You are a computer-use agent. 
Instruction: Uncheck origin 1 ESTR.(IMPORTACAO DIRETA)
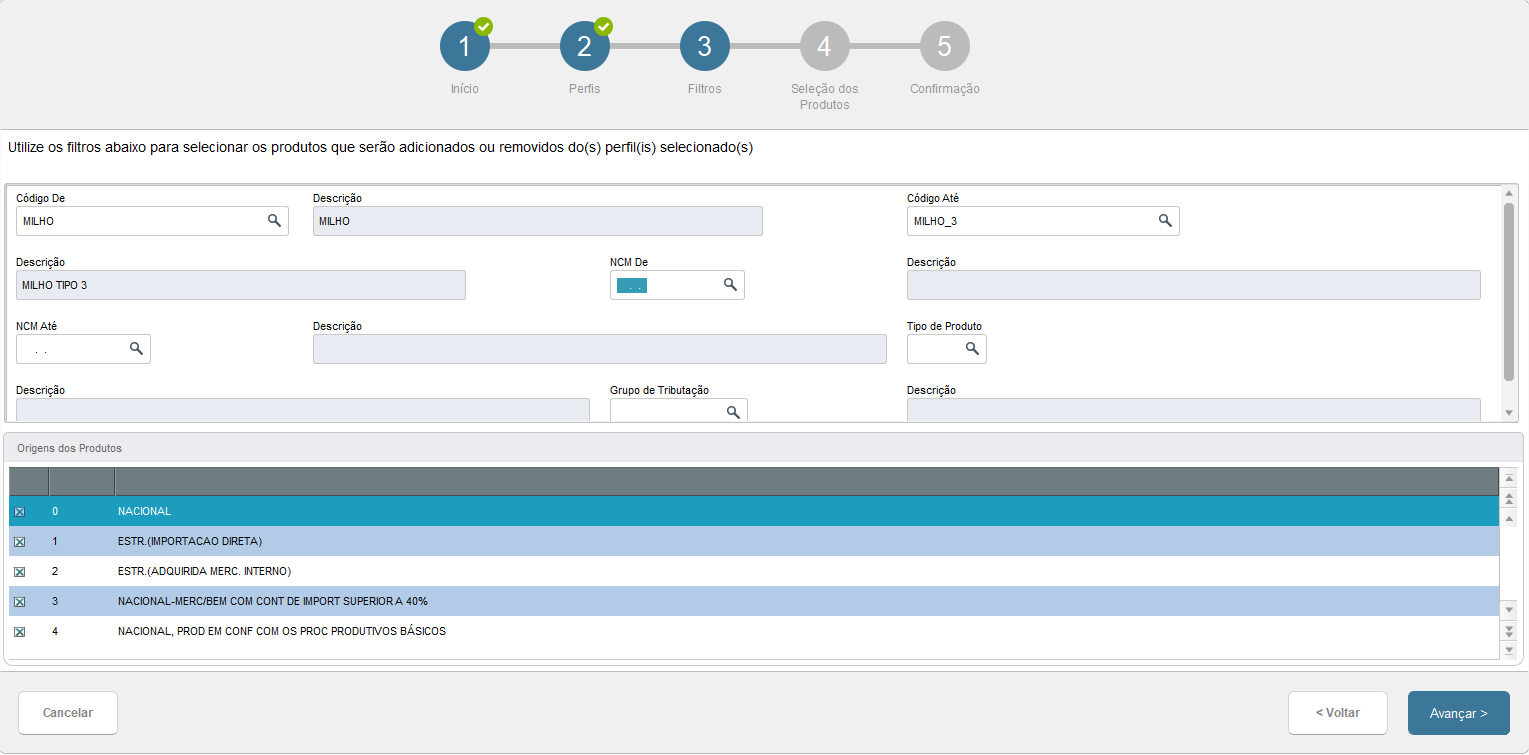click(x=19, y=542)
